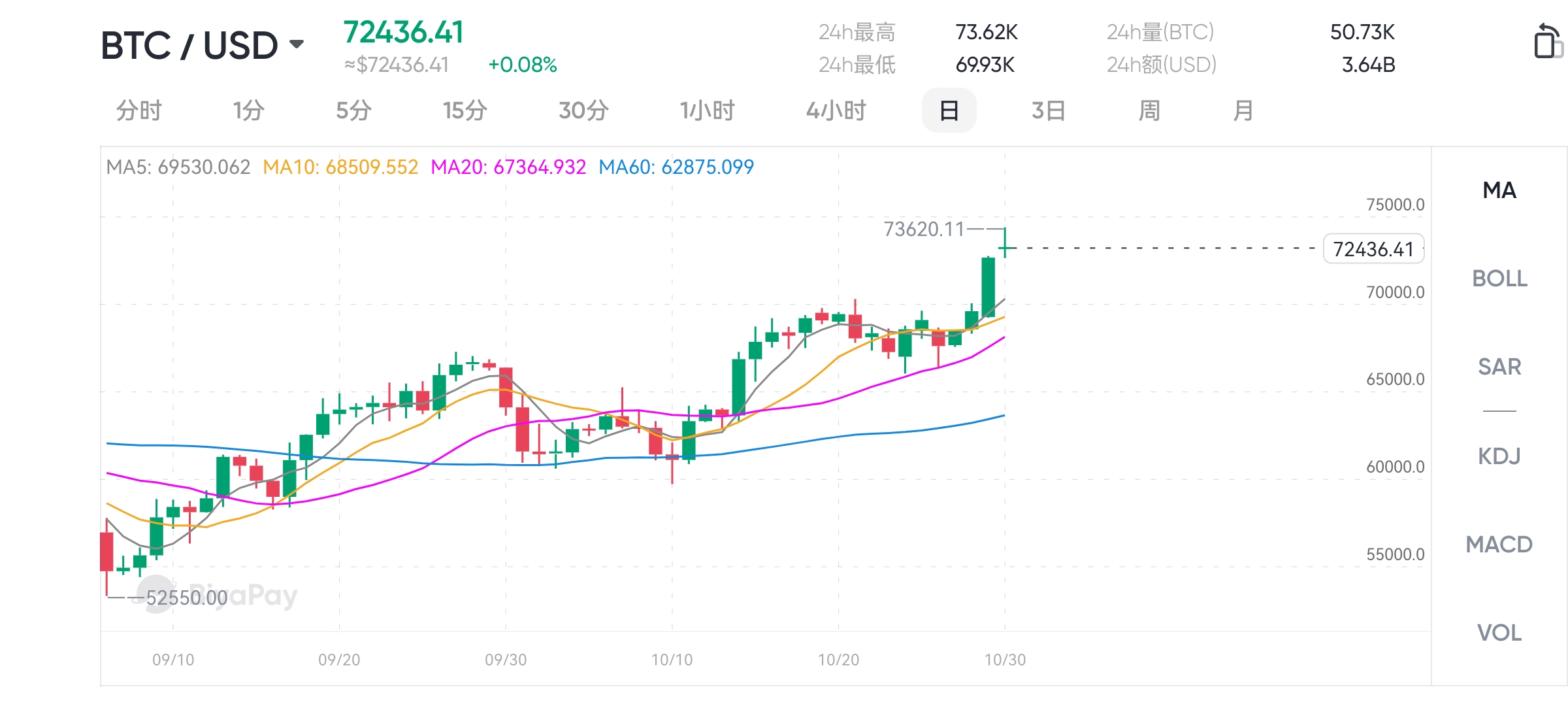
Task: Select the 5分 interval tab
Action: (353, 110)
